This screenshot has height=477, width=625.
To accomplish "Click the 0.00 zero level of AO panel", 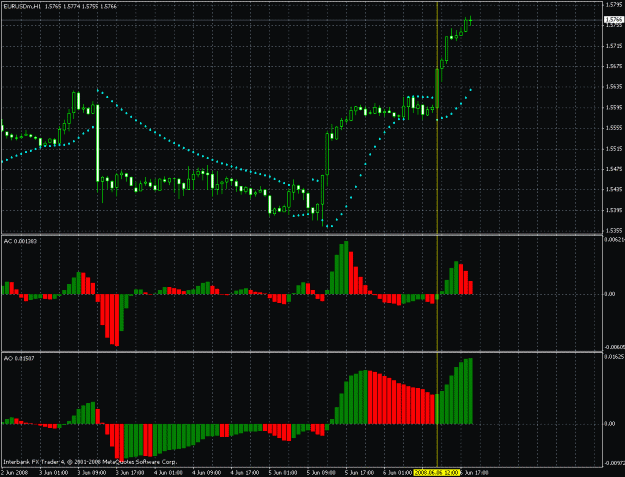I will [x=610, y=424].
